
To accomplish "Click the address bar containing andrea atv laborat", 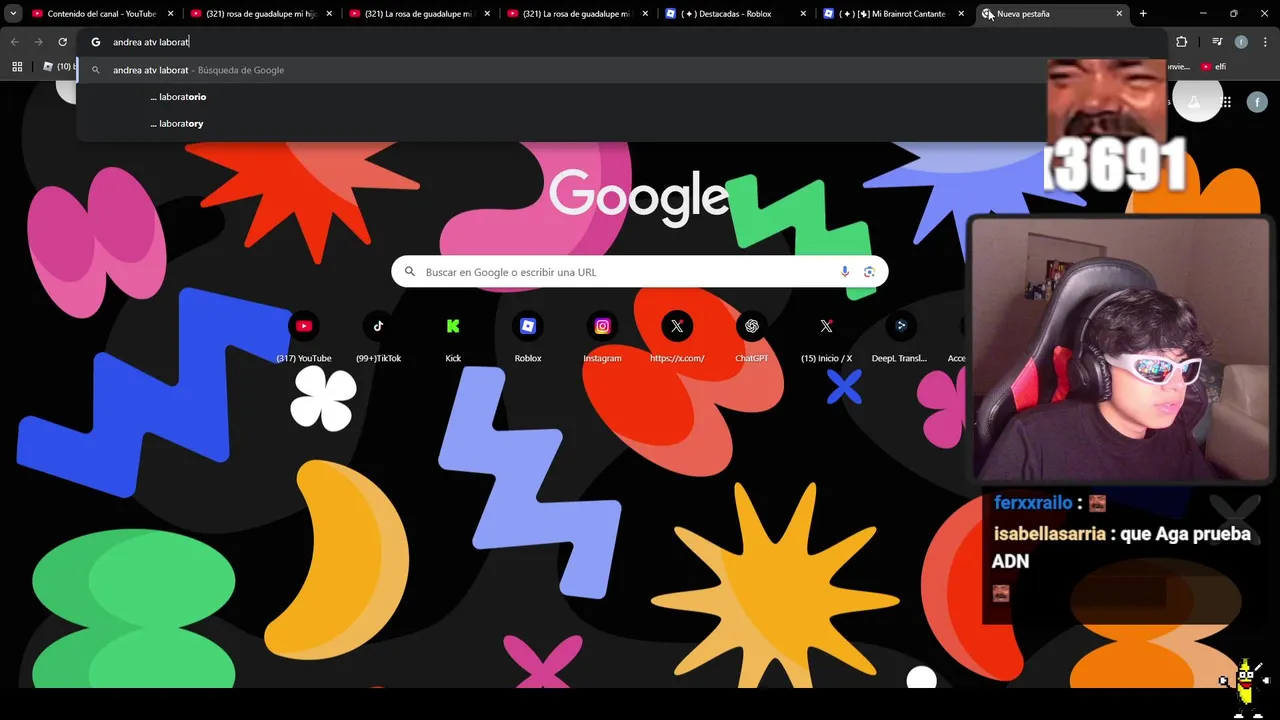I will 620,42.
